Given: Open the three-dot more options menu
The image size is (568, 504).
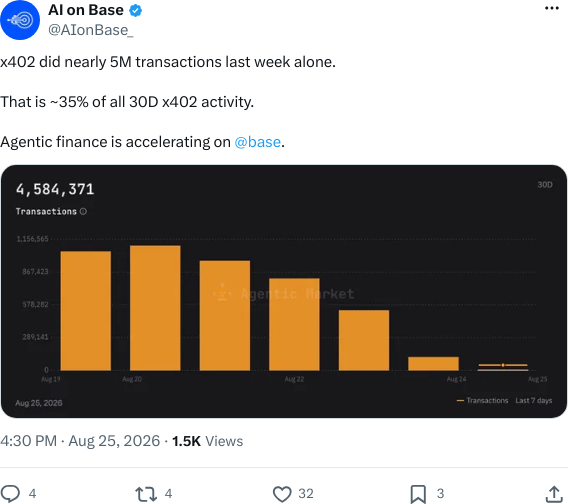Looking at the screenshot, I should pos(552,8).
